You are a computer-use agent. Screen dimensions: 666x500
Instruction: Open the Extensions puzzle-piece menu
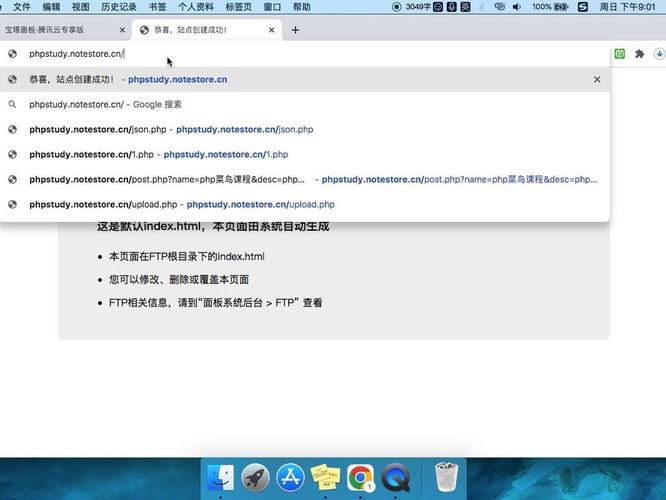click(639, 54)
